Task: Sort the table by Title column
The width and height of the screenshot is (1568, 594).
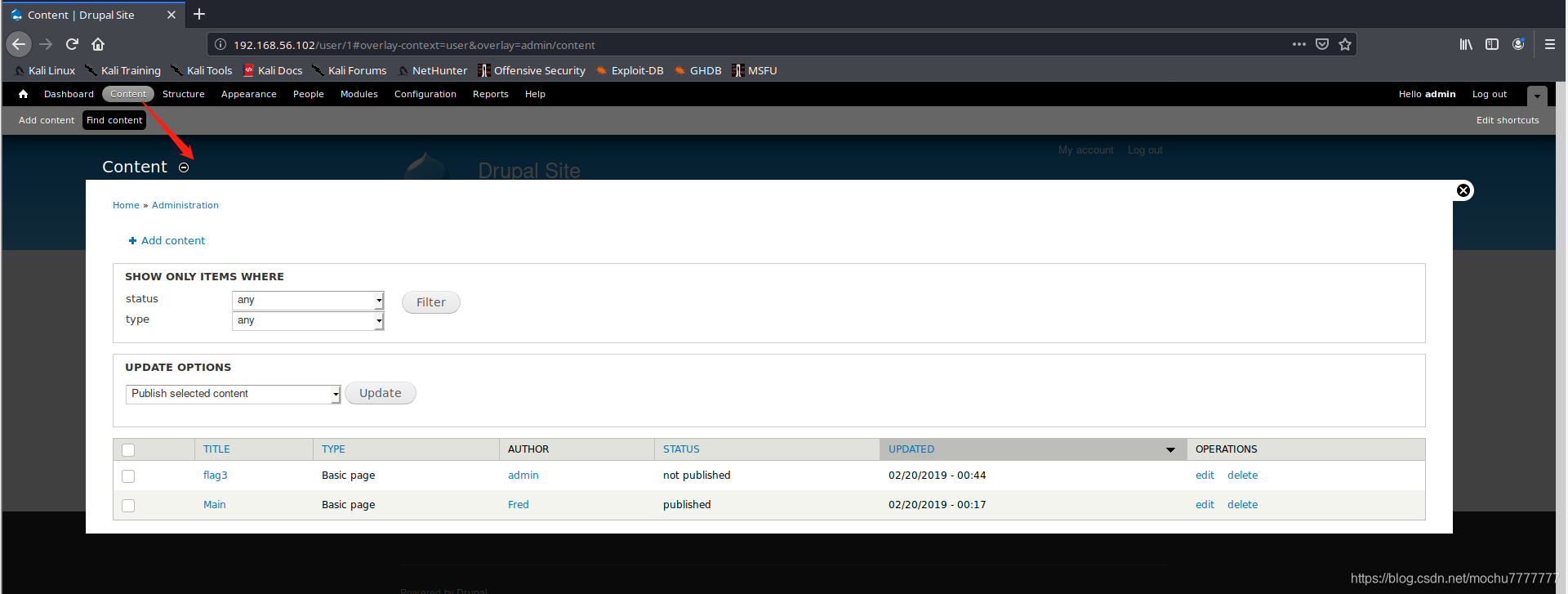Action: click(x=216, y=449)
